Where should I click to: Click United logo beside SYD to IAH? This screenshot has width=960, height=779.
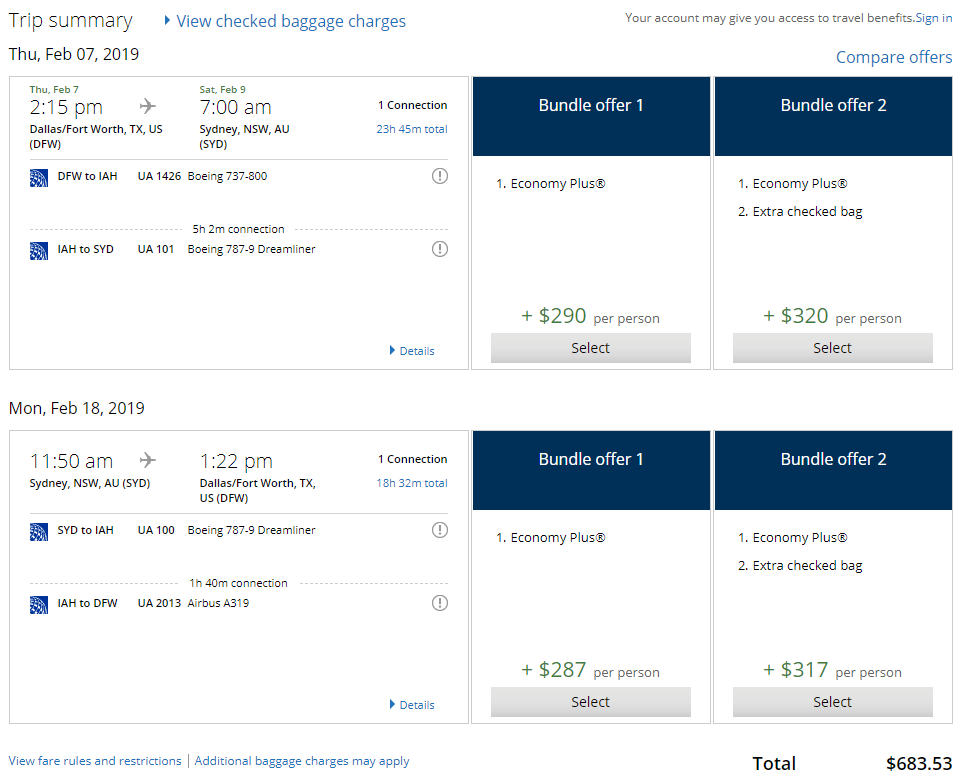[x=39, y=531]
